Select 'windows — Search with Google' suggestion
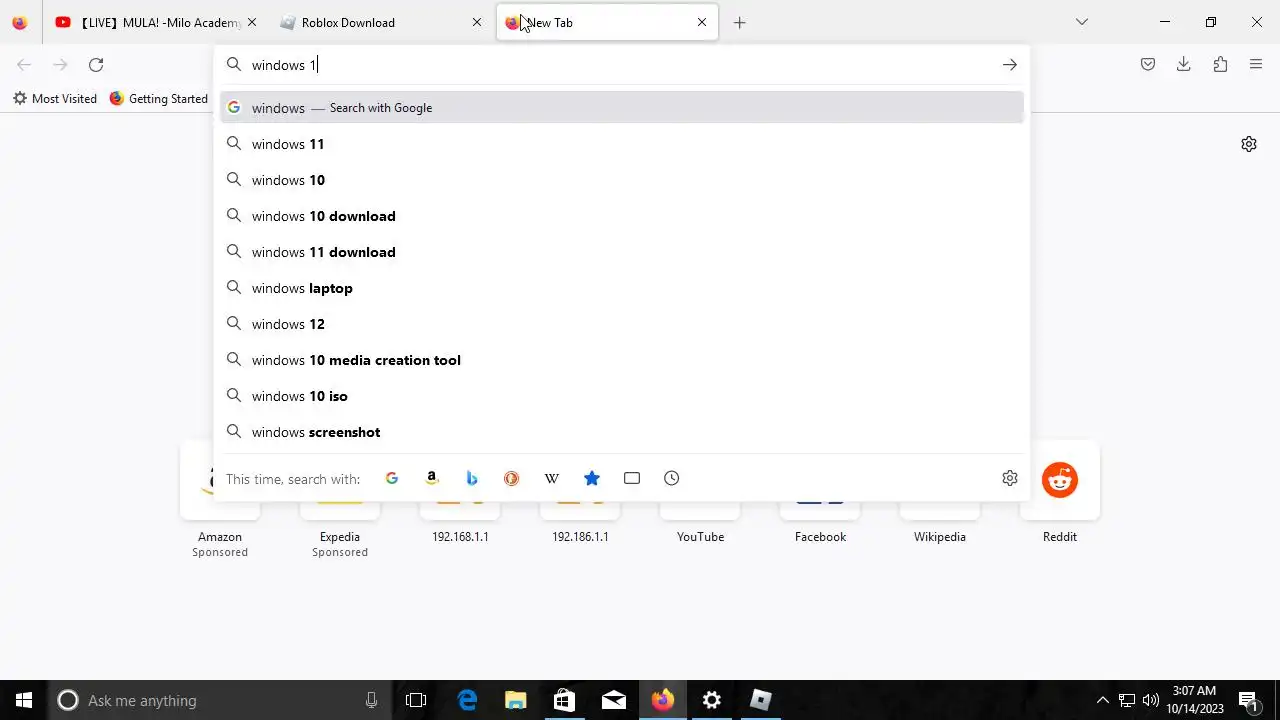Viewport: 1280px width, 720px height. click(622, 108)
